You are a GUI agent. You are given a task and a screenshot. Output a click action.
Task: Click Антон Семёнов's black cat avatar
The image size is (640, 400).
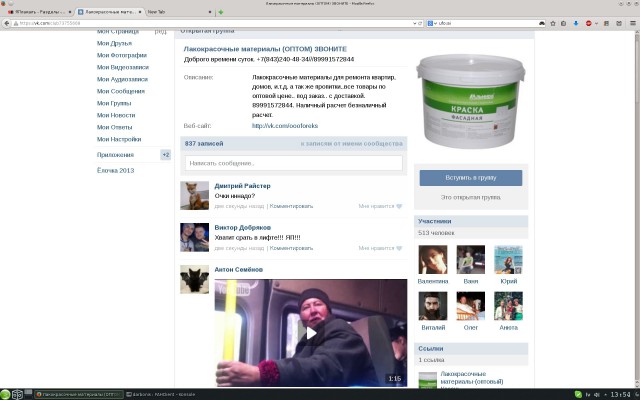point(194,279)
